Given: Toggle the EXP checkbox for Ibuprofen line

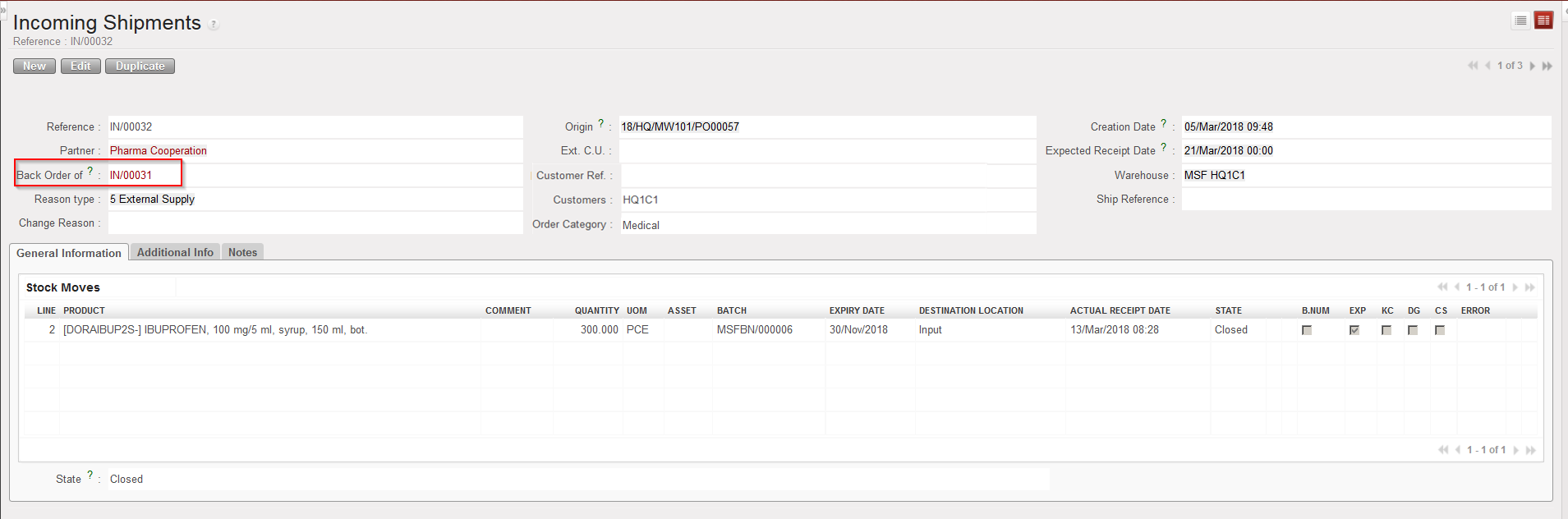Looking at the screenshot, I should (1354, 330).
